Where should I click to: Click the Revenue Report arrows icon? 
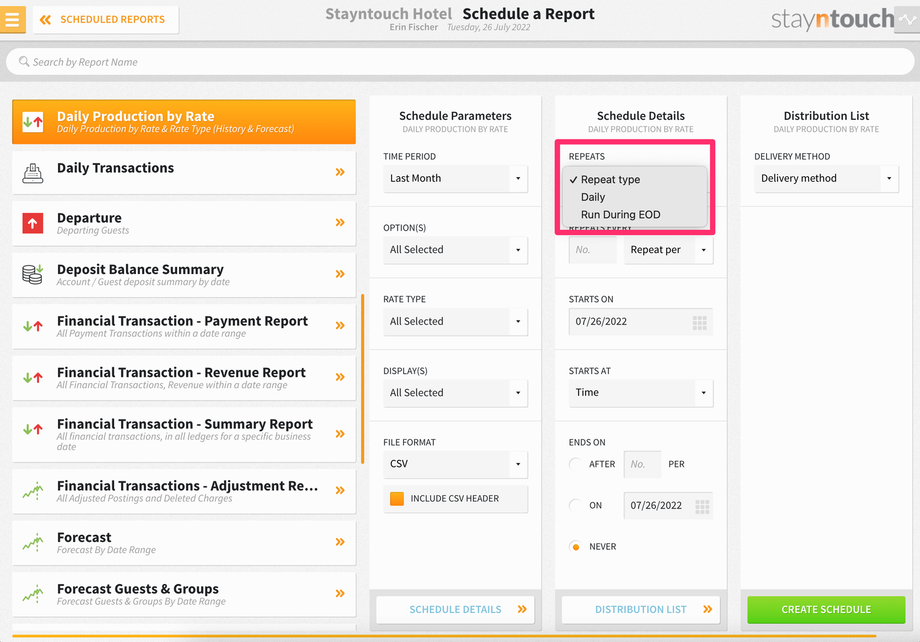[x=33, y=377]
